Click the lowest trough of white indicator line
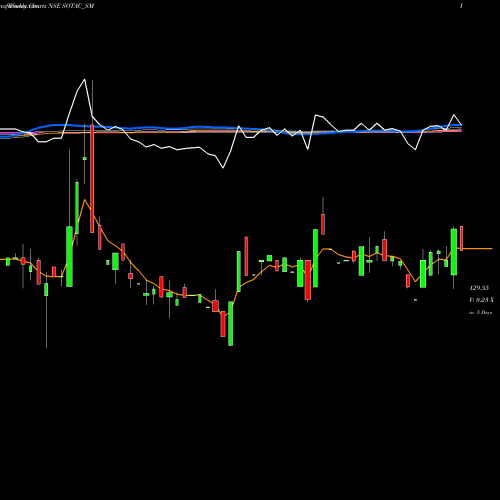500x500 pixels. tap(223, 167)
